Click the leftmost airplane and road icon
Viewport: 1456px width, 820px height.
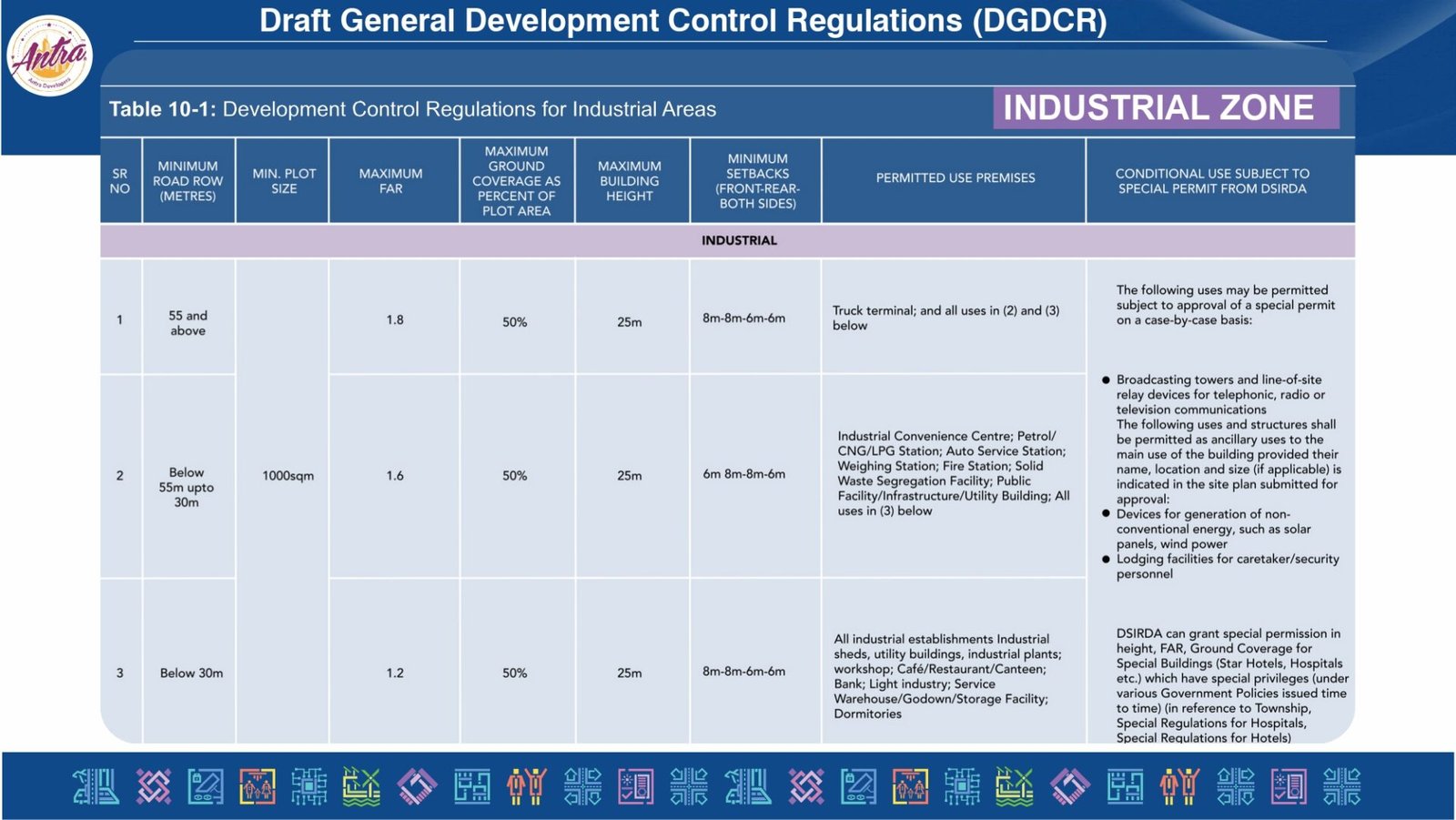(x=96, y=786)
